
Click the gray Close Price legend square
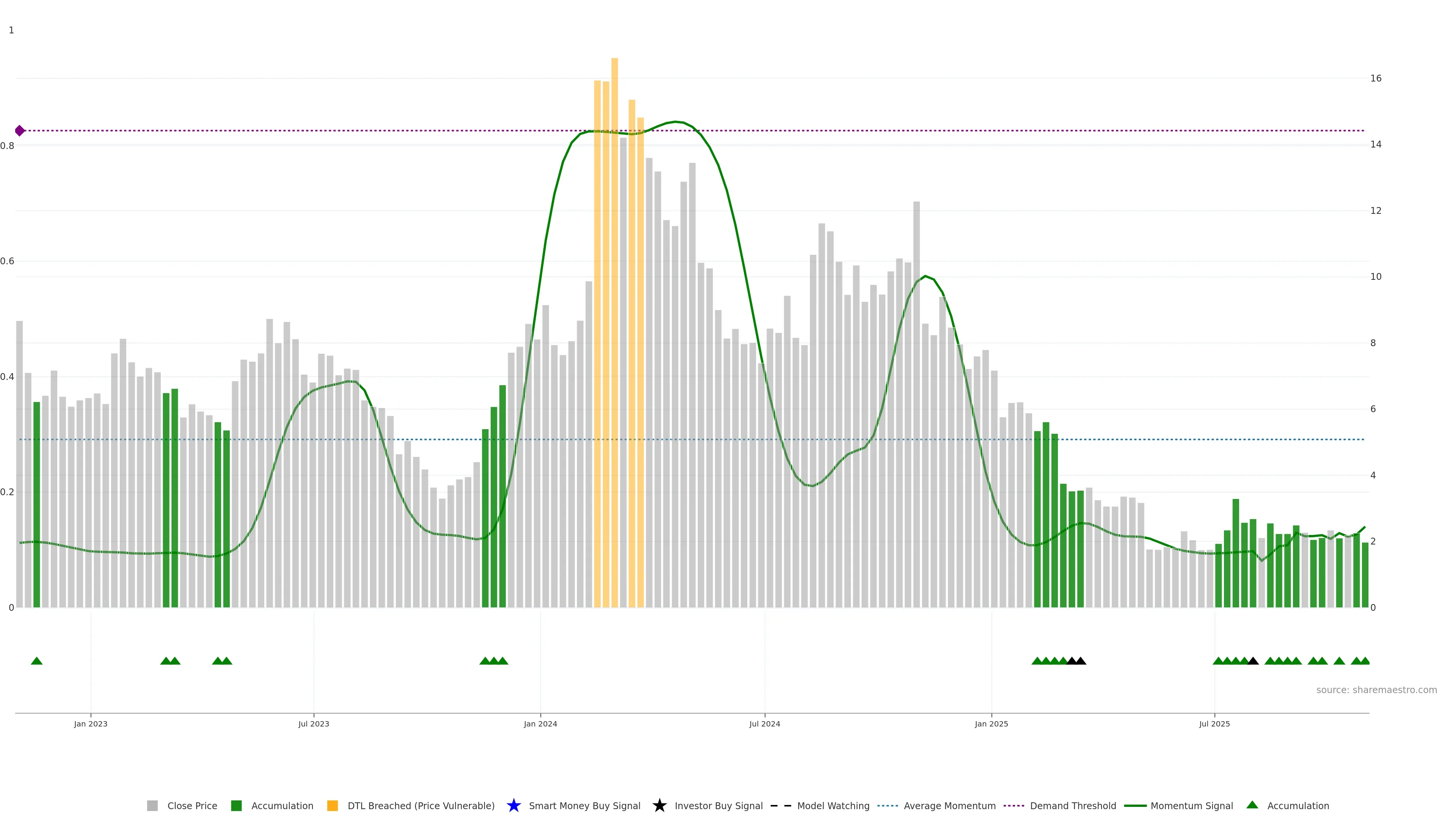point(152,805)
